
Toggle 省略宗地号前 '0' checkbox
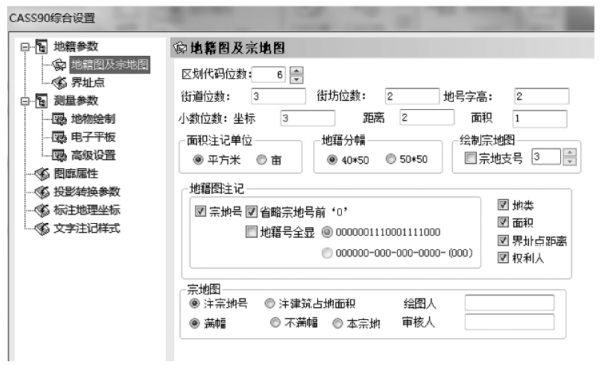tap(251, 212)
